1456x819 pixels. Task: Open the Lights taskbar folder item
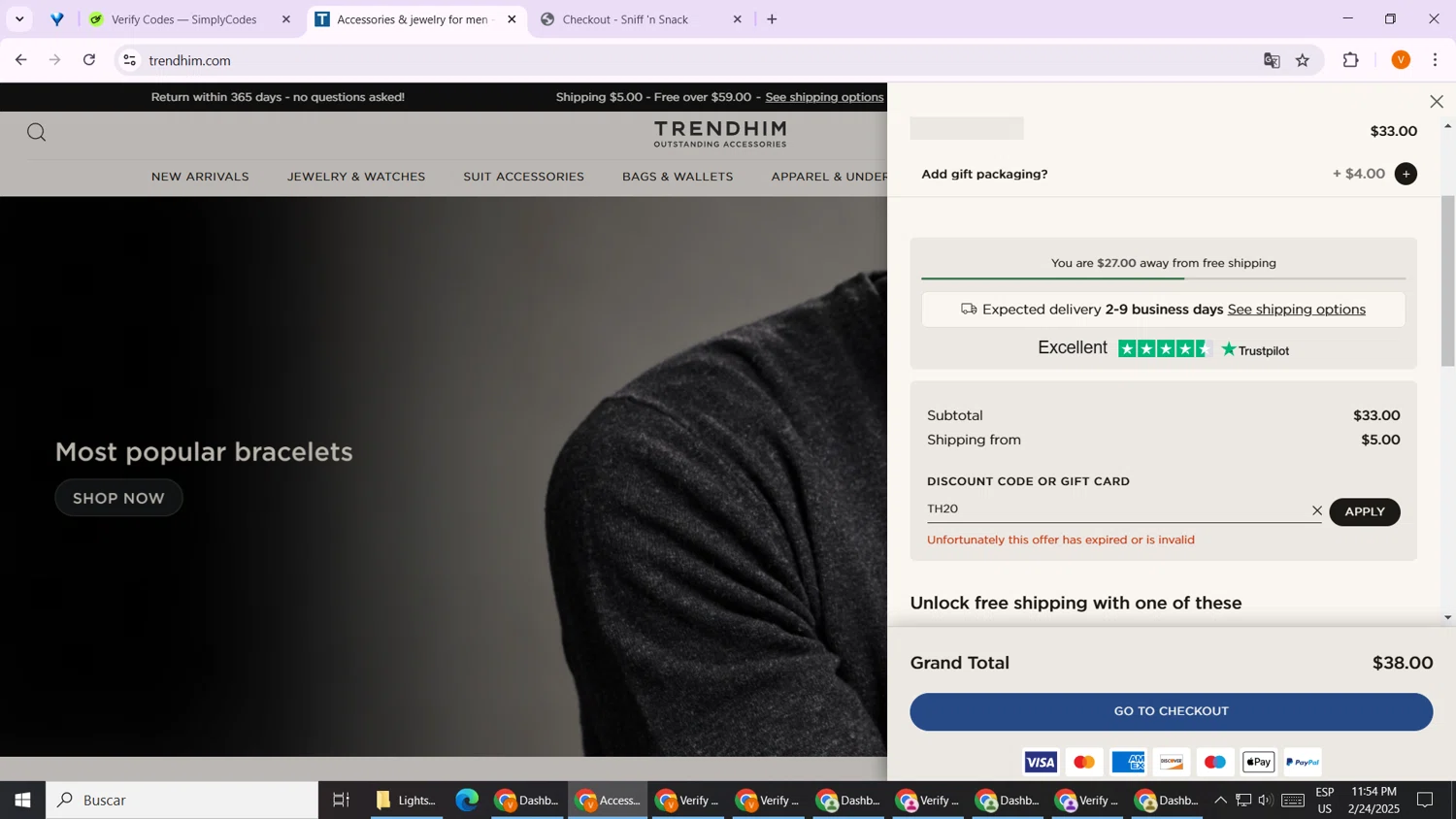click(408, 801)
